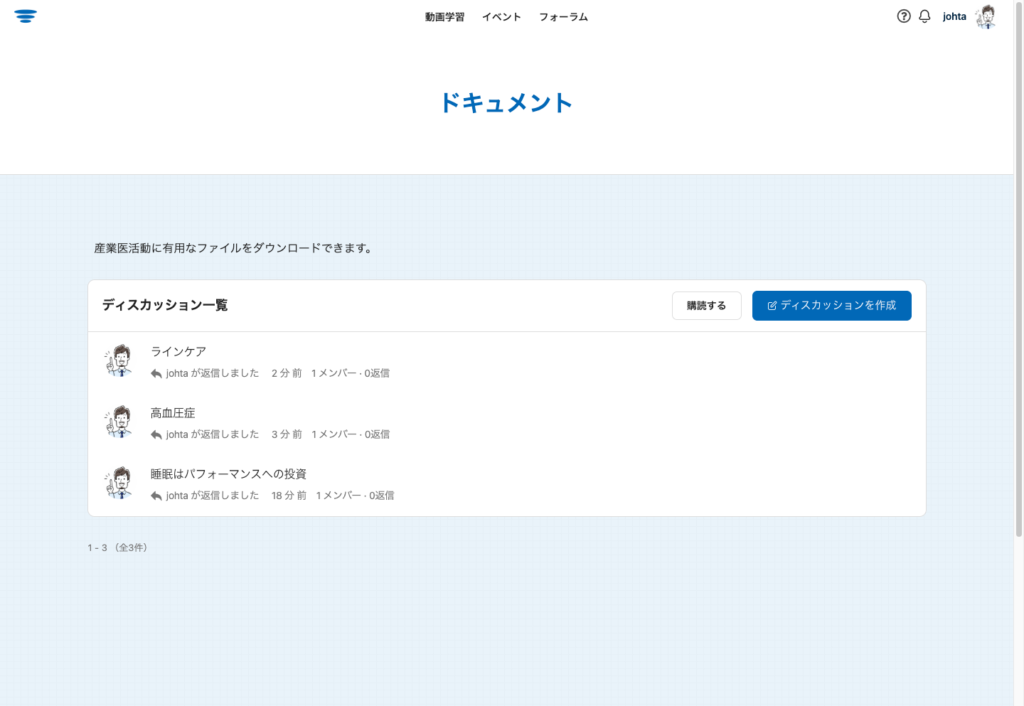
Task: Click the johta profile avatar in header
Action: pos(986,16)
